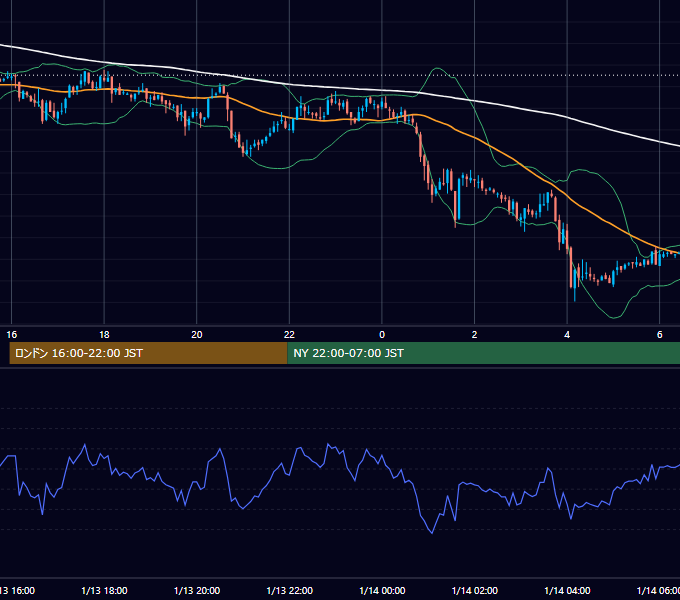
Task: Click the 1/13 18:00 time label
Action: tap(104, 590)
